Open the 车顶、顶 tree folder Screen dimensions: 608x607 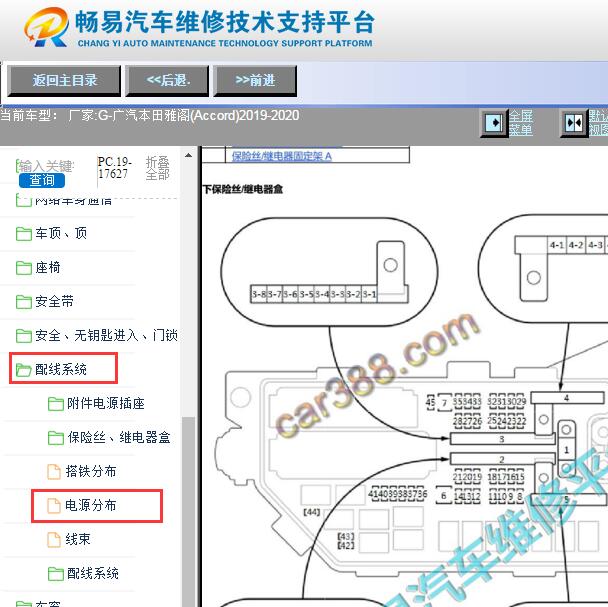[61, 233]
